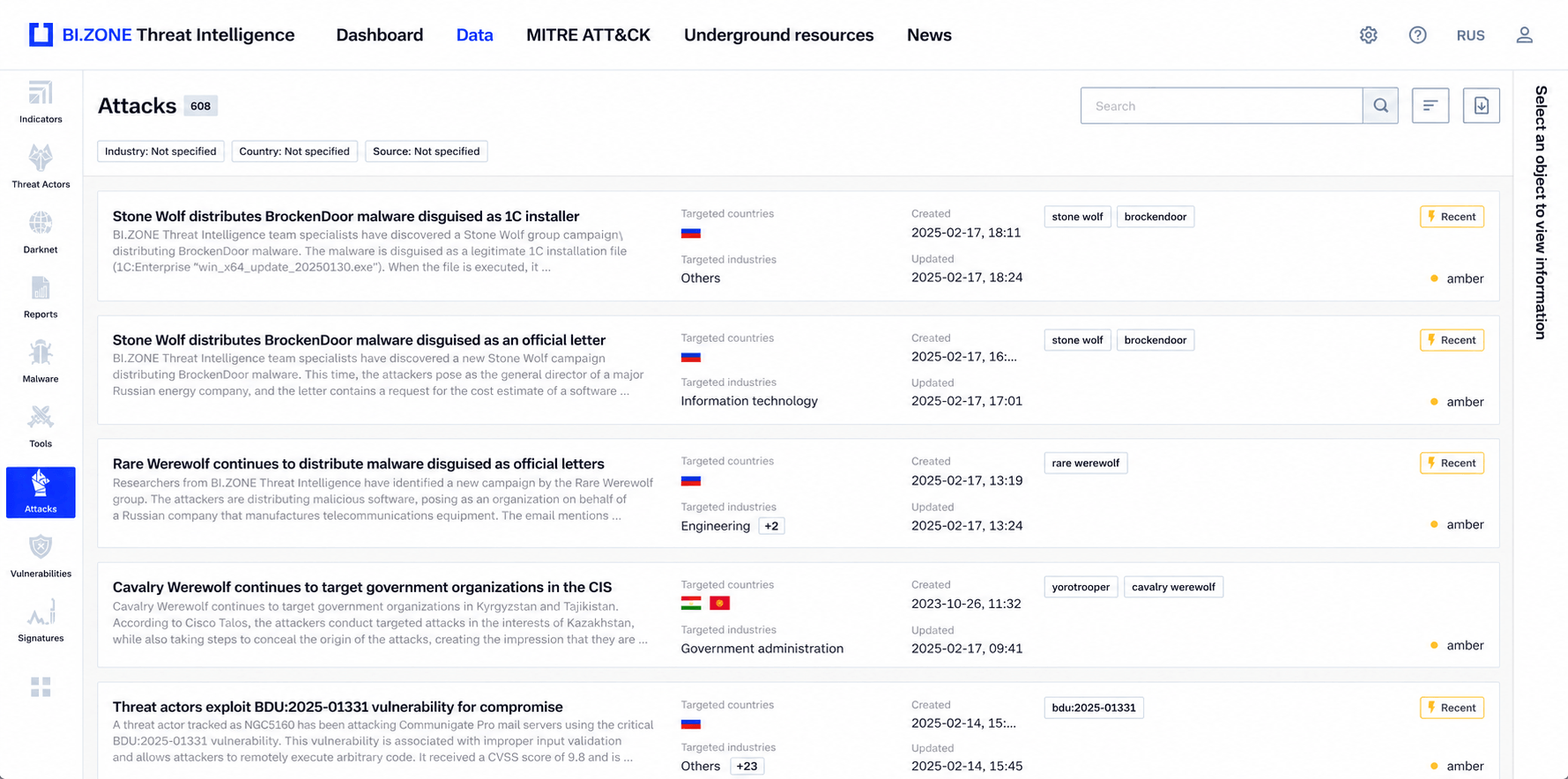Open settings gear icon

tap(1368, 35)
